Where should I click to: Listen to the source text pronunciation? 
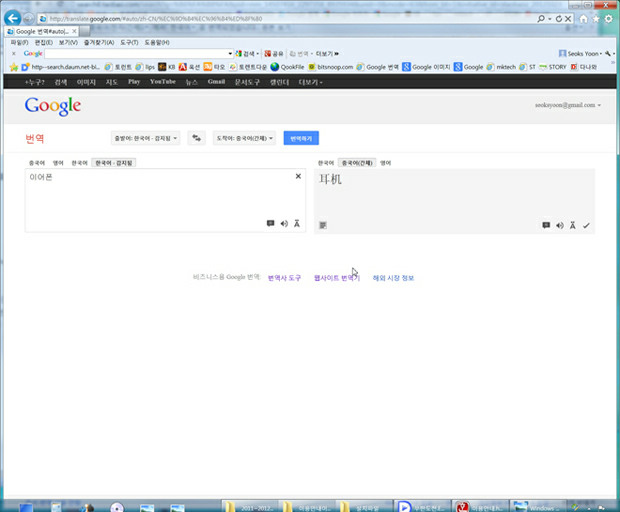pyautogui.click(x=284, y=224)
